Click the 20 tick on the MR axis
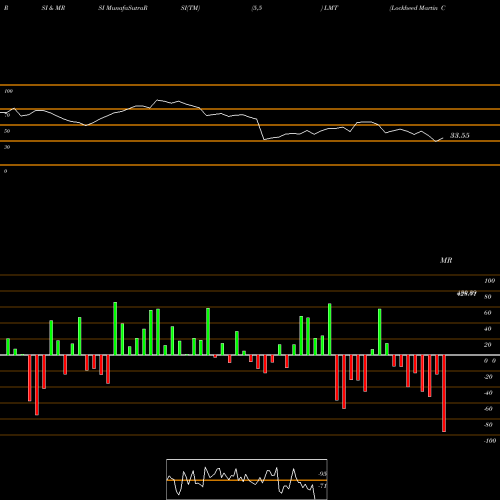500x500 pixels. tap(488, 345)
